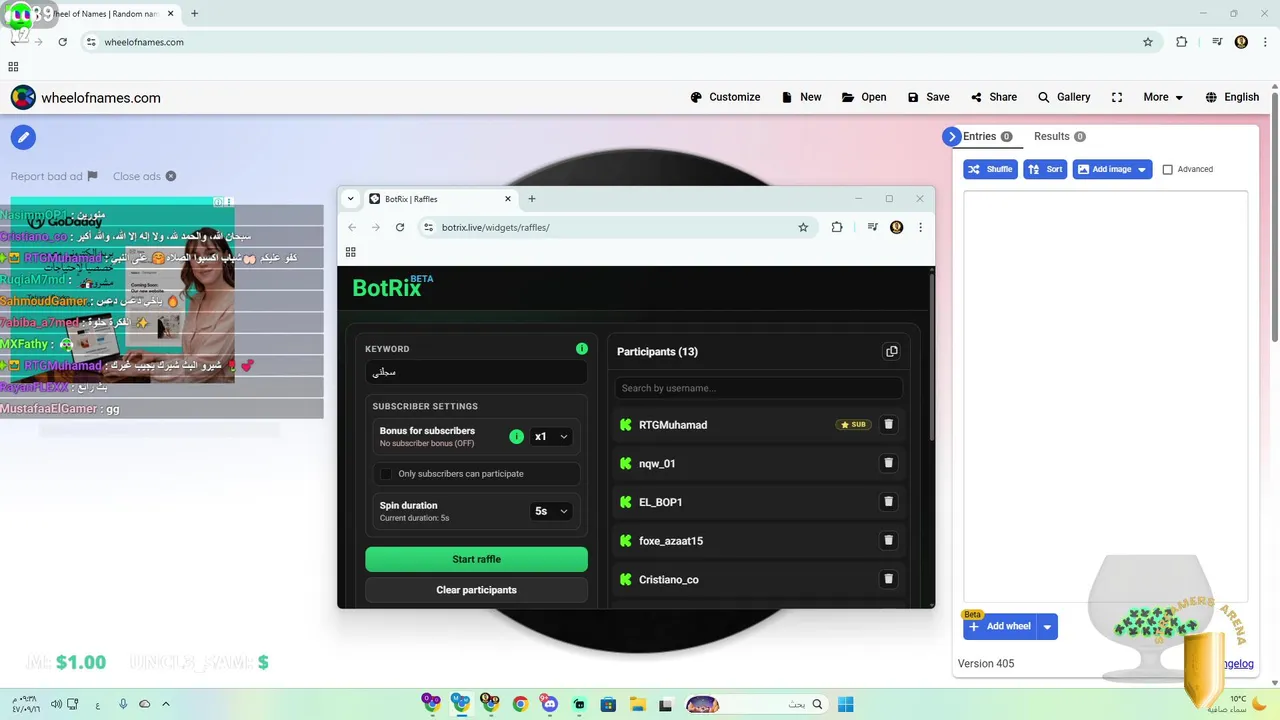Click the keyword info icon in BotRix
Screen dimensions: 1280x720
pyautogui.click(x=582, y=349)
